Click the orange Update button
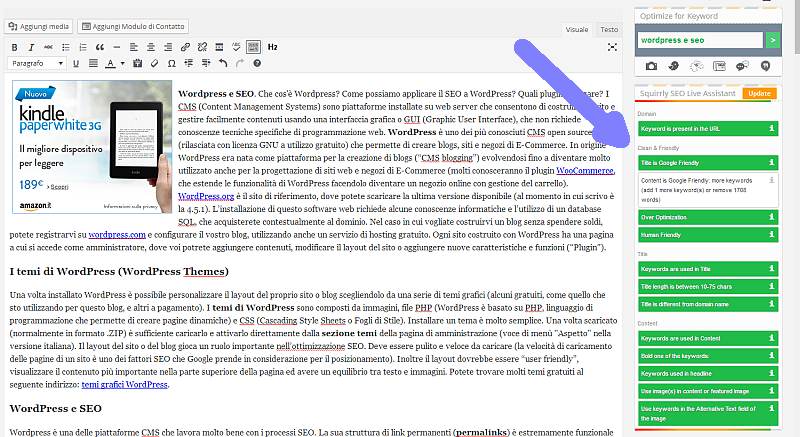 coord(759,93)
